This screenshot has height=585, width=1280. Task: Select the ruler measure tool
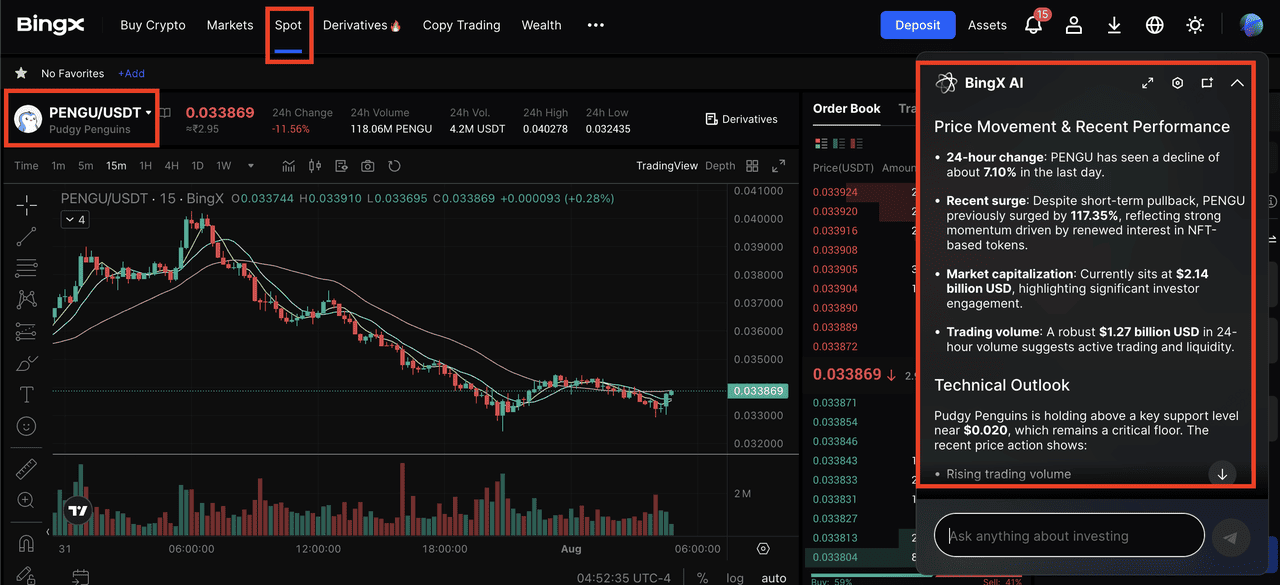click(x=27, y=468)
